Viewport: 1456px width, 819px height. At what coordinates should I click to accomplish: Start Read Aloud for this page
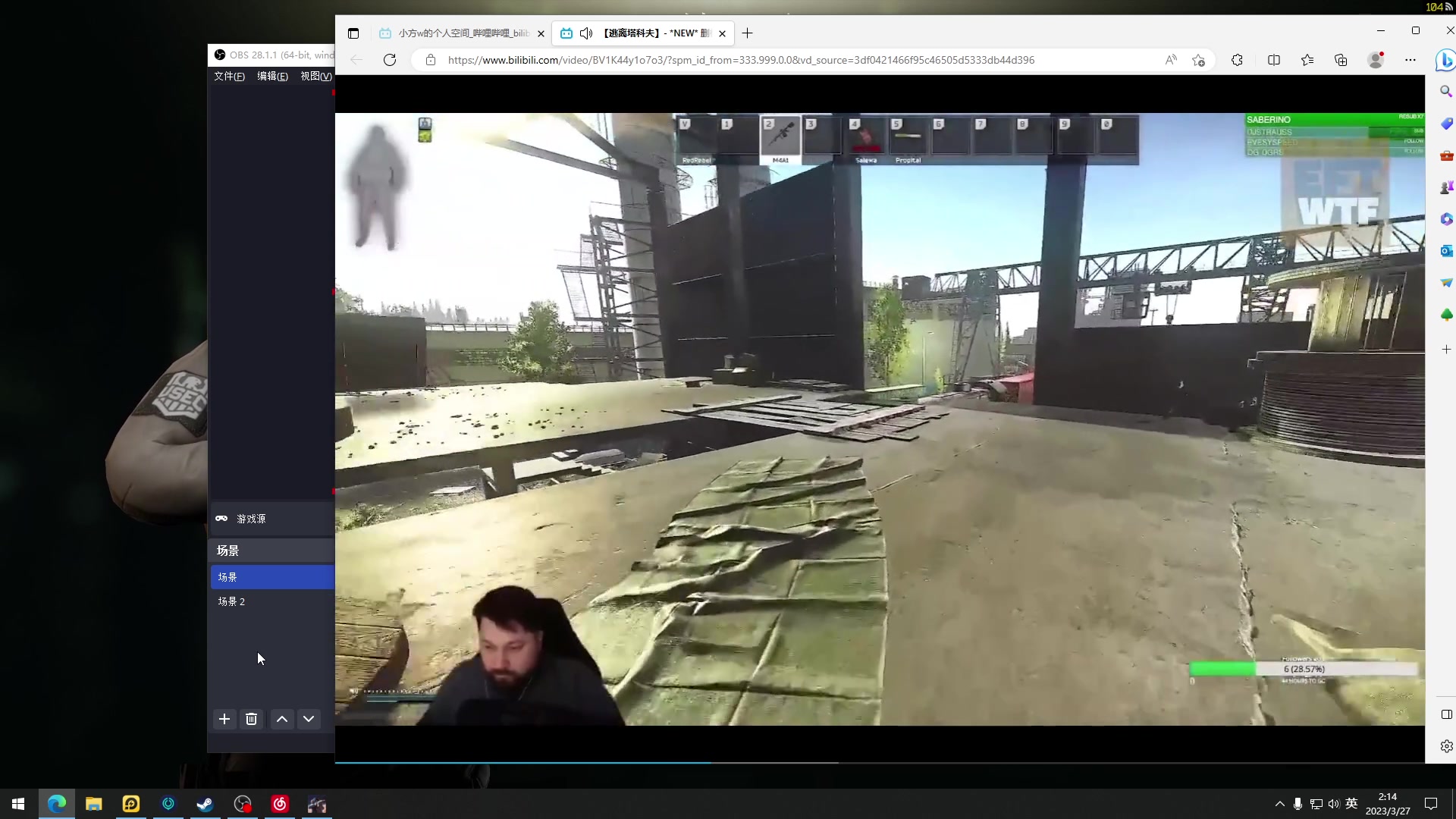click(1171, 60)
